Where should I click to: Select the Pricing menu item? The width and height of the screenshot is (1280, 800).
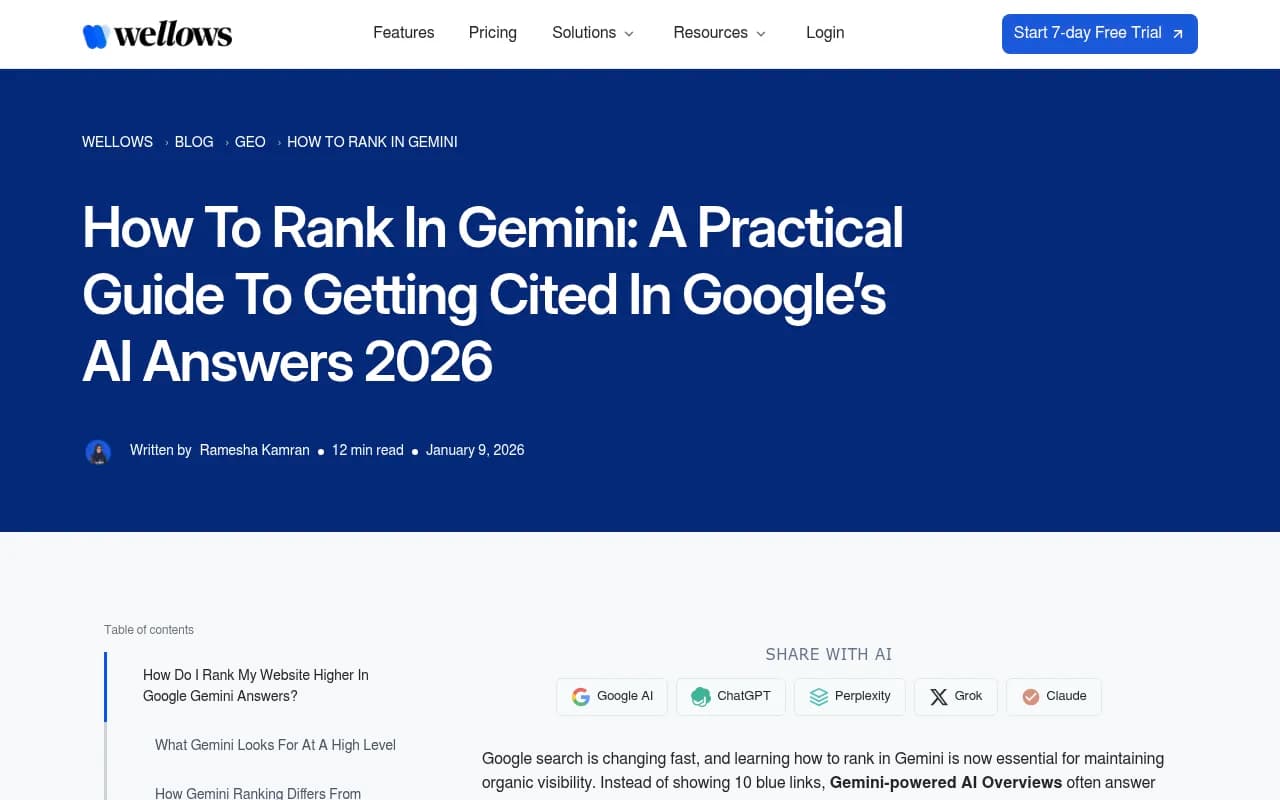(x=492, y=33)
